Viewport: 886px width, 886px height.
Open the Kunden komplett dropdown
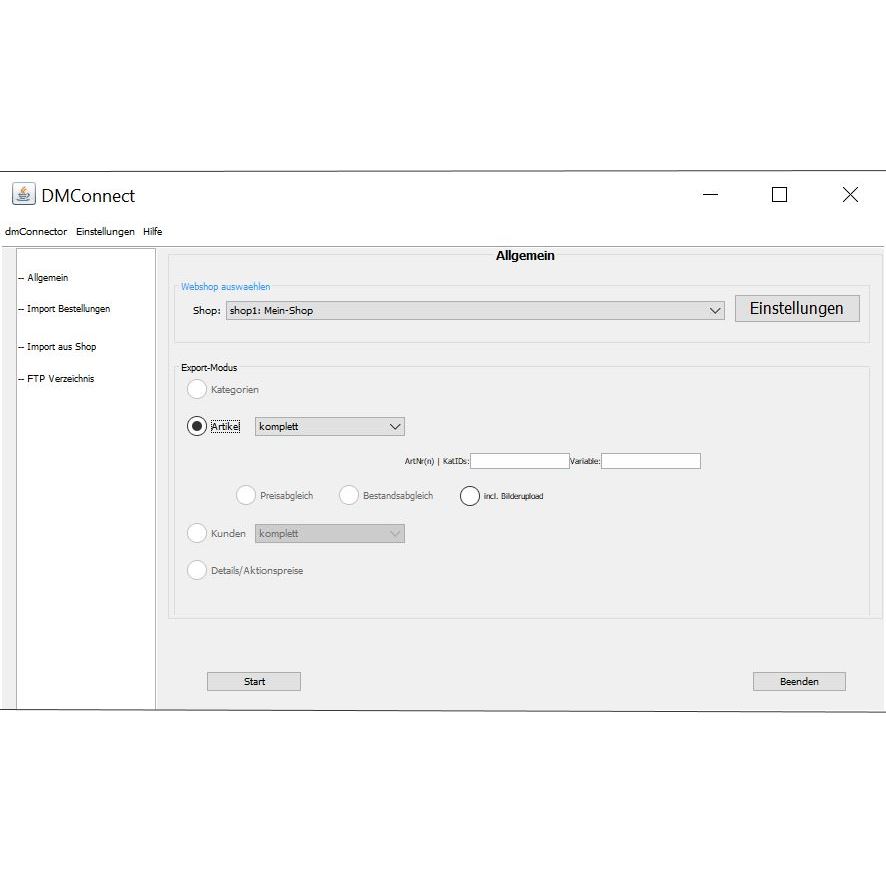(x=329, y=534)
